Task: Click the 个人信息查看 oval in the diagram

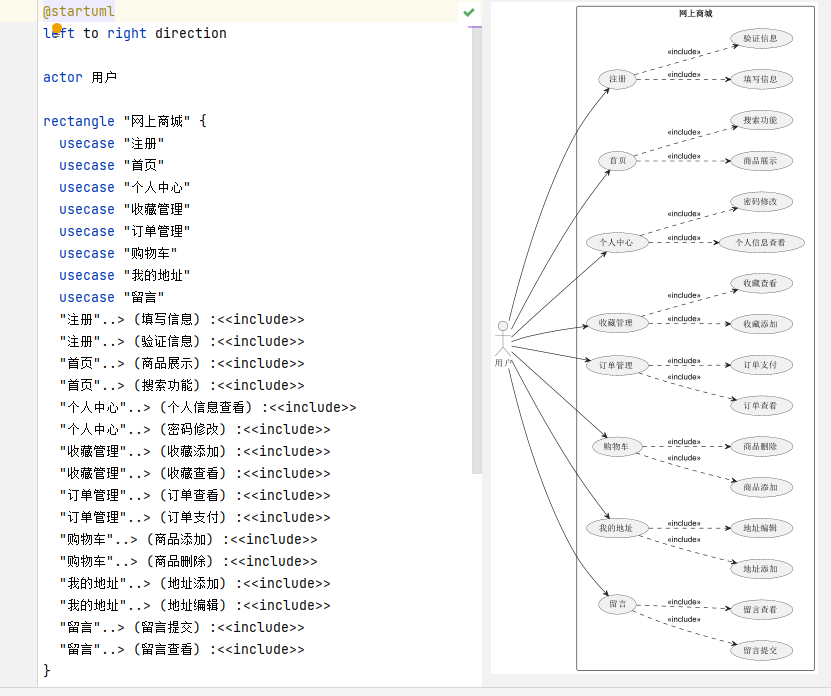Action: pos(761,243)
